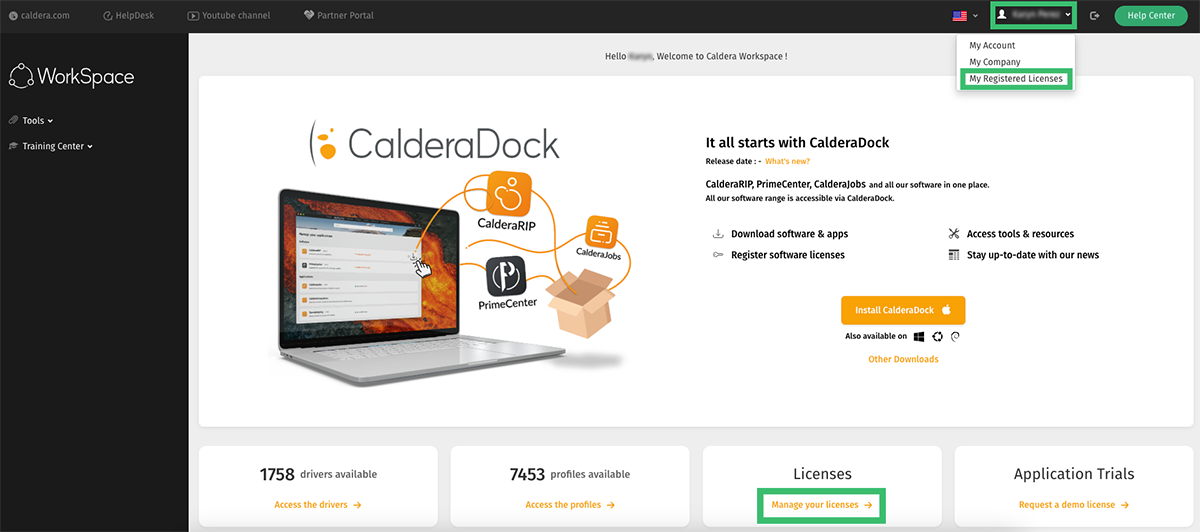Open the US flag language dropdown
The image size is (1200, 532).
pos(965,16)
